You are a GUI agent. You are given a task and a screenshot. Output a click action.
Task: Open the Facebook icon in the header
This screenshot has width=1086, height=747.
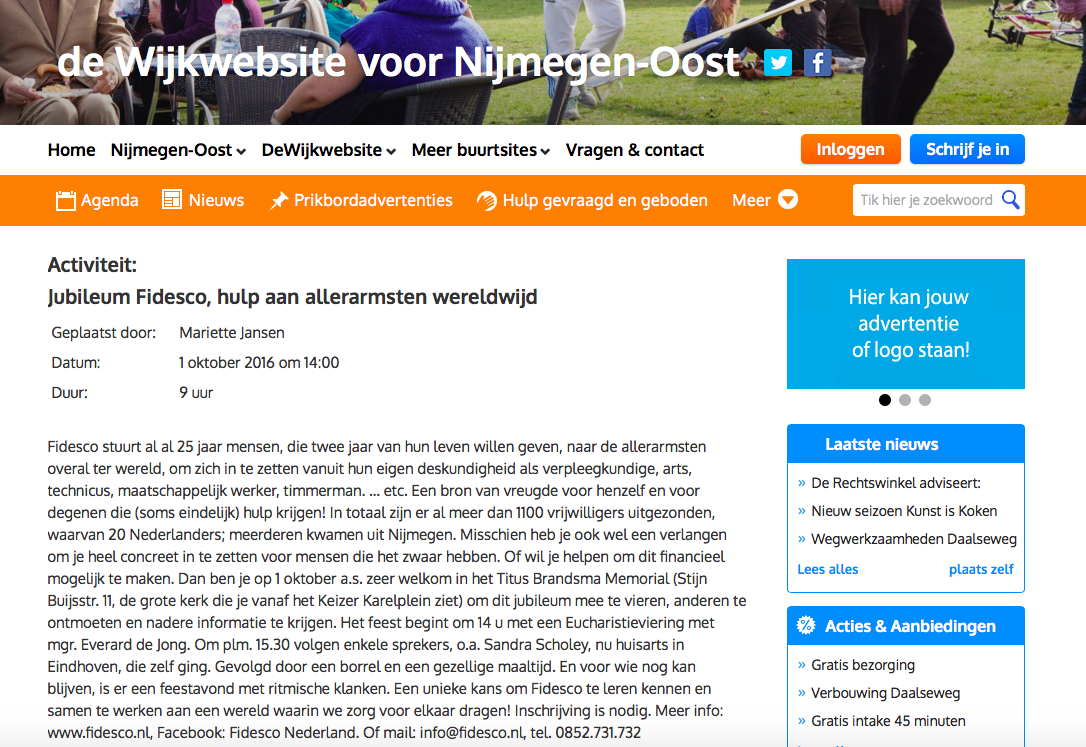817,63
